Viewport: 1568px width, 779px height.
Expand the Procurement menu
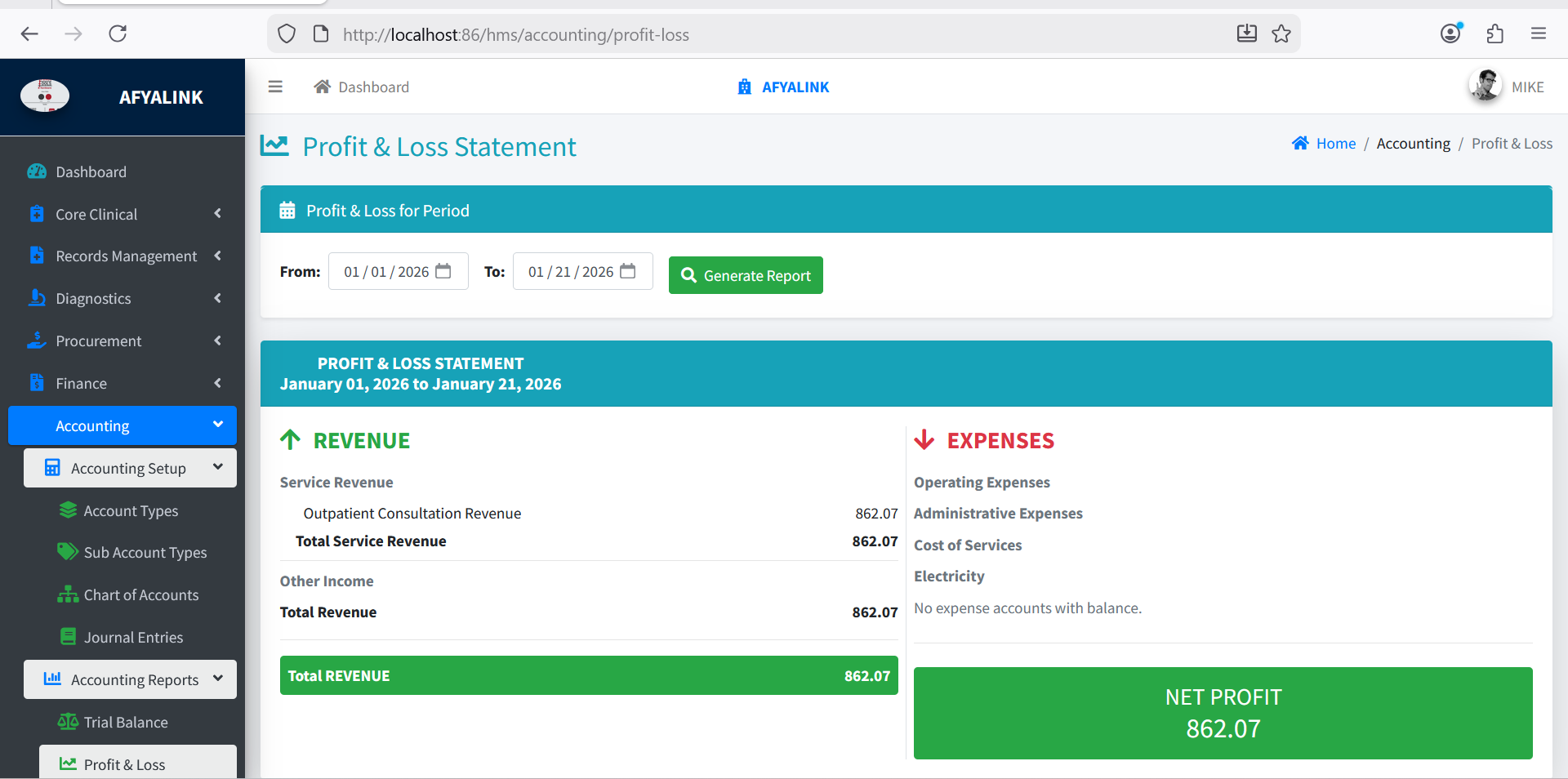click(122, 341)
